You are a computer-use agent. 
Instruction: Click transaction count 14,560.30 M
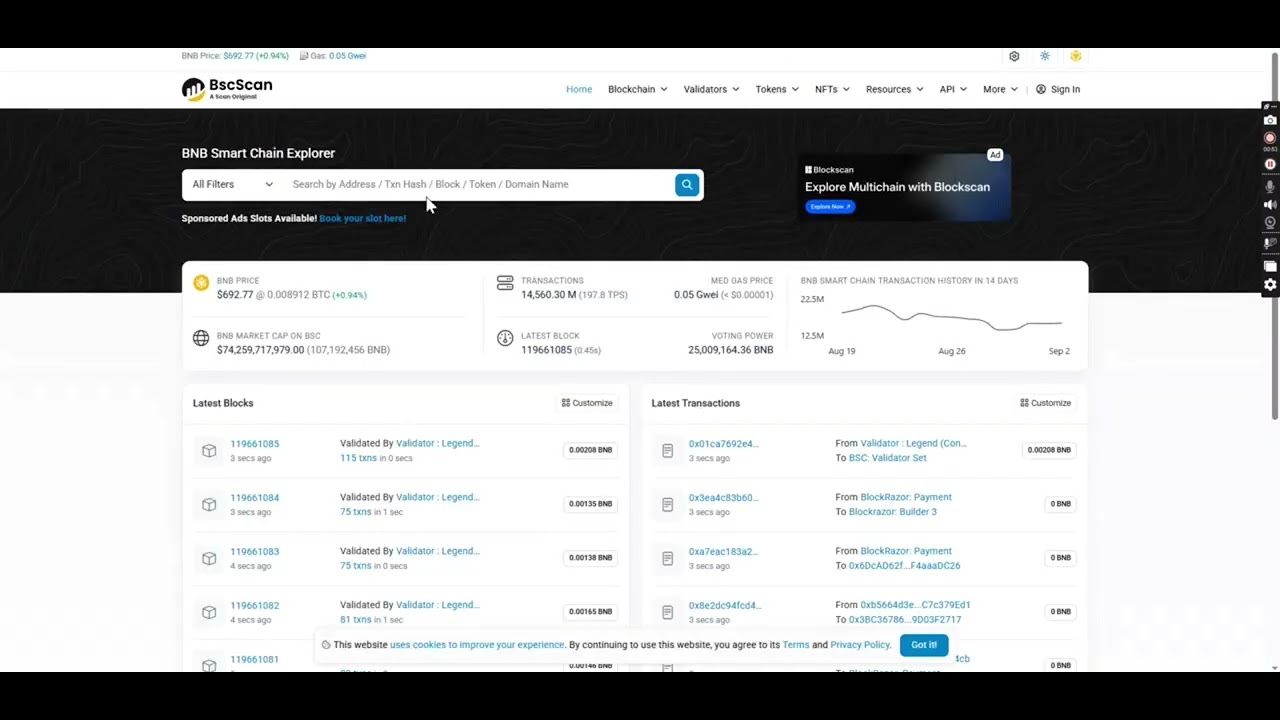pyautogui.click(x=549, y=295)
